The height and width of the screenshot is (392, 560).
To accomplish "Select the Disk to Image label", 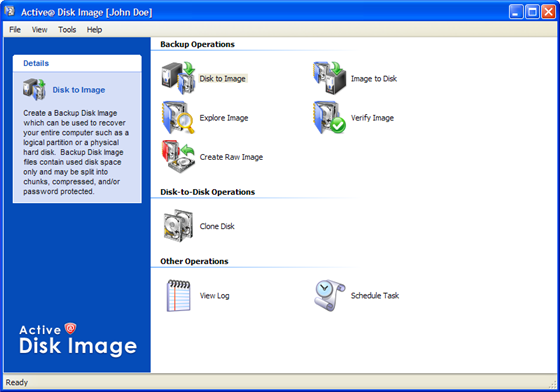I will click(222, 79).
